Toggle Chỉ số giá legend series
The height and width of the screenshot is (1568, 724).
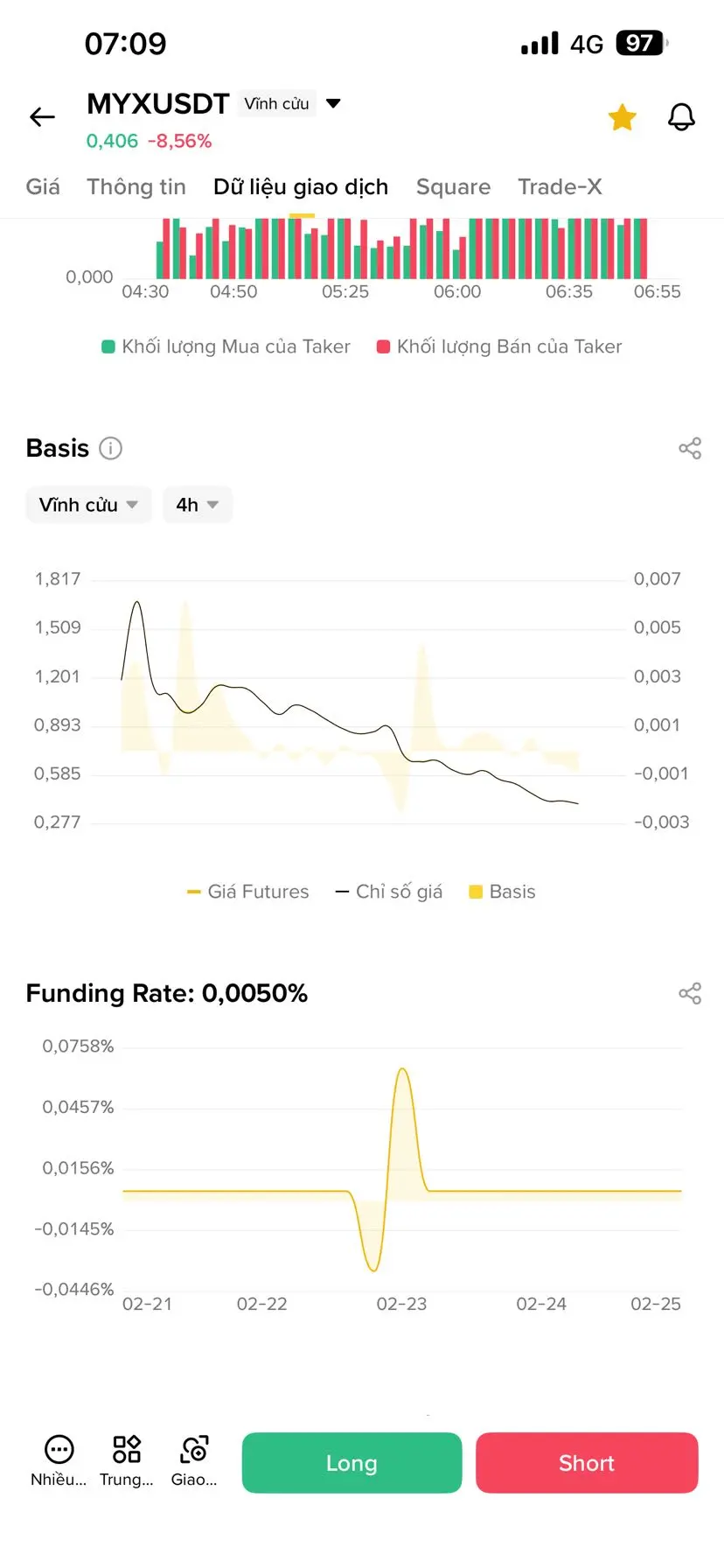point(389,892)
